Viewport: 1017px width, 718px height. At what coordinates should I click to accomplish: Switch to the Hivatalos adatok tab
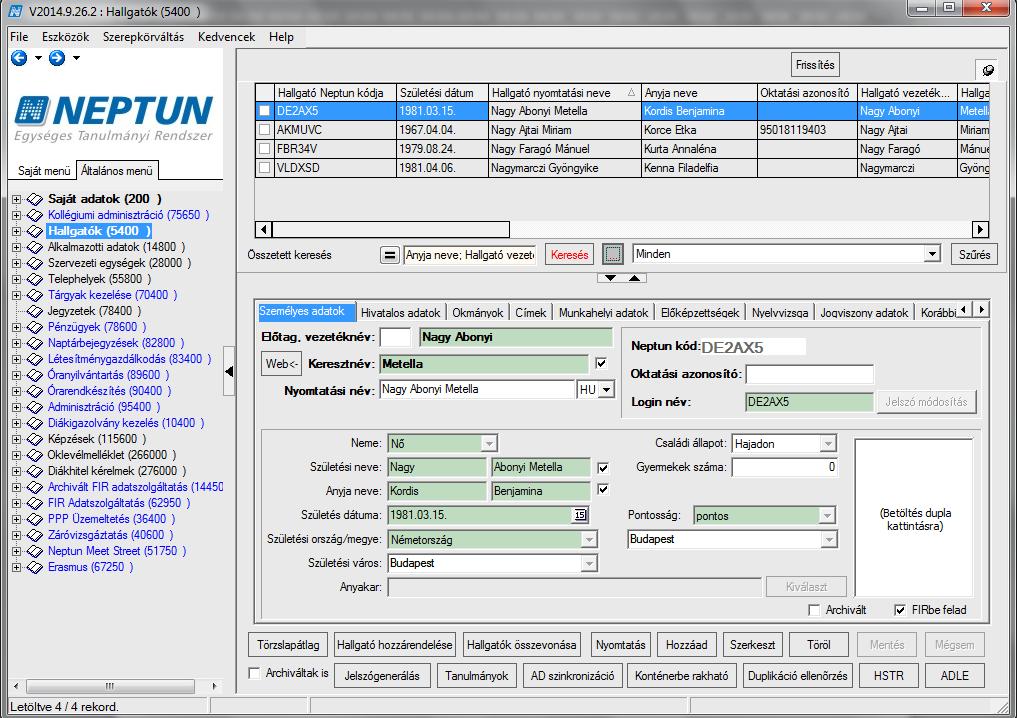pyautogui.click(x=400, y=313)
